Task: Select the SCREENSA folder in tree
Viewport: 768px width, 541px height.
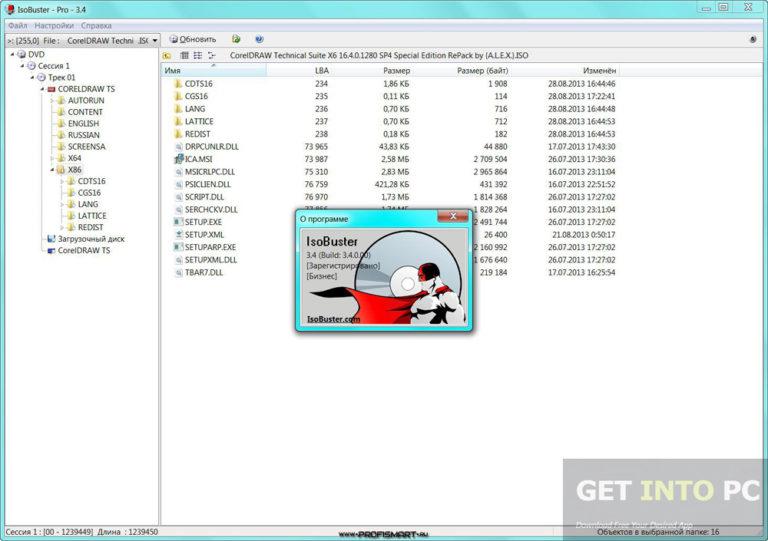Action: (x=87, y=146)
